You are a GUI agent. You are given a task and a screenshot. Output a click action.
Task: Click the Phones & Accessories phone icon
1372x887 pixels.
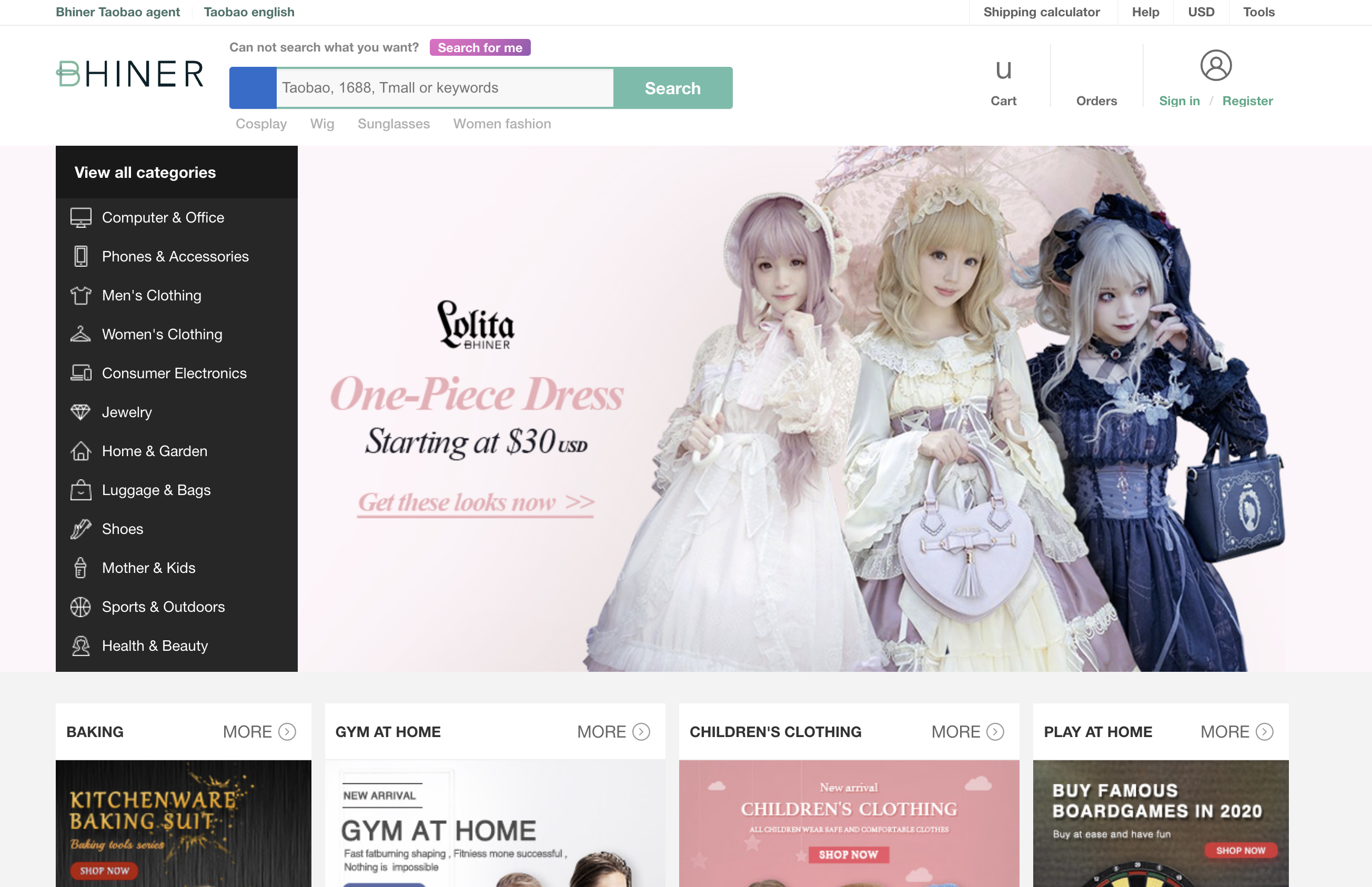coord(80,256)
